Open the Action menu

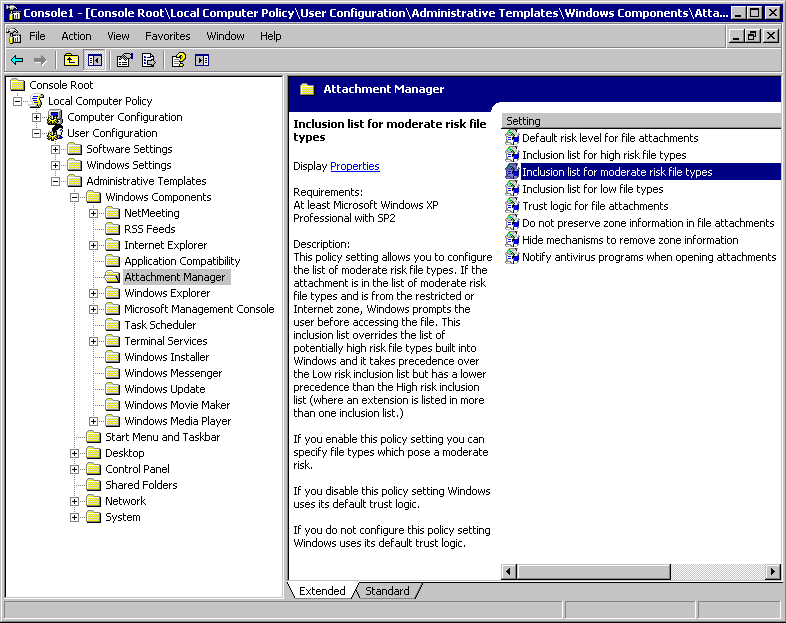[x=76, y=36]
